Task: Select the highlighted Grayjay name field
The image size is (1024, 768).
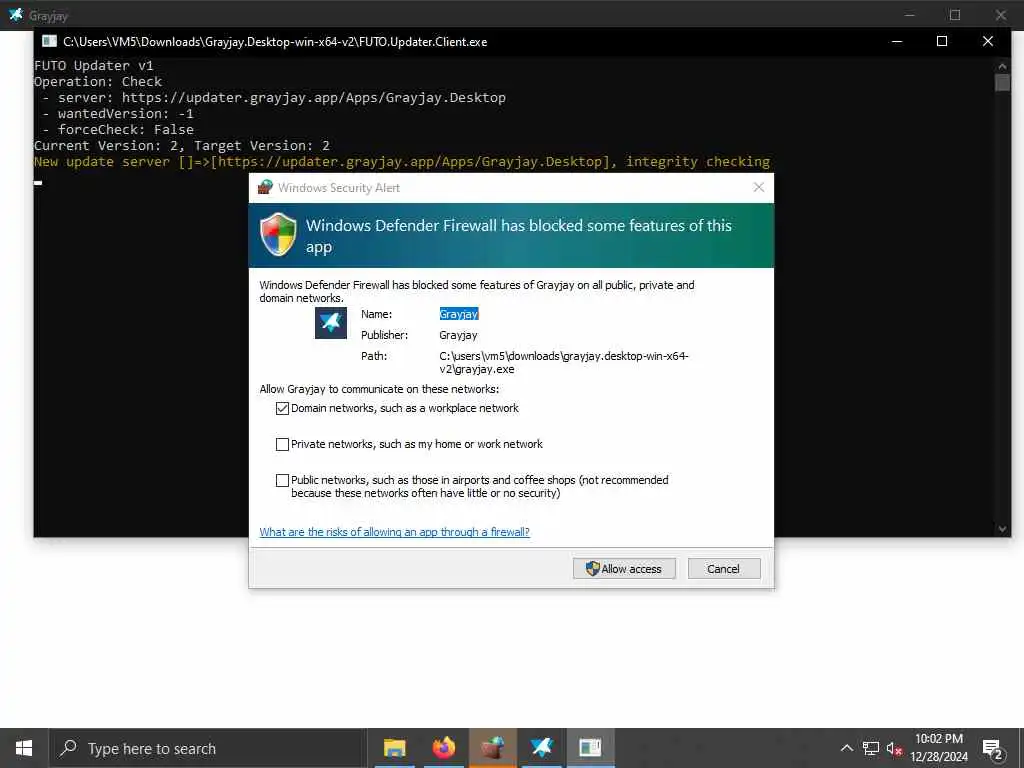Action: pos(459,314)
